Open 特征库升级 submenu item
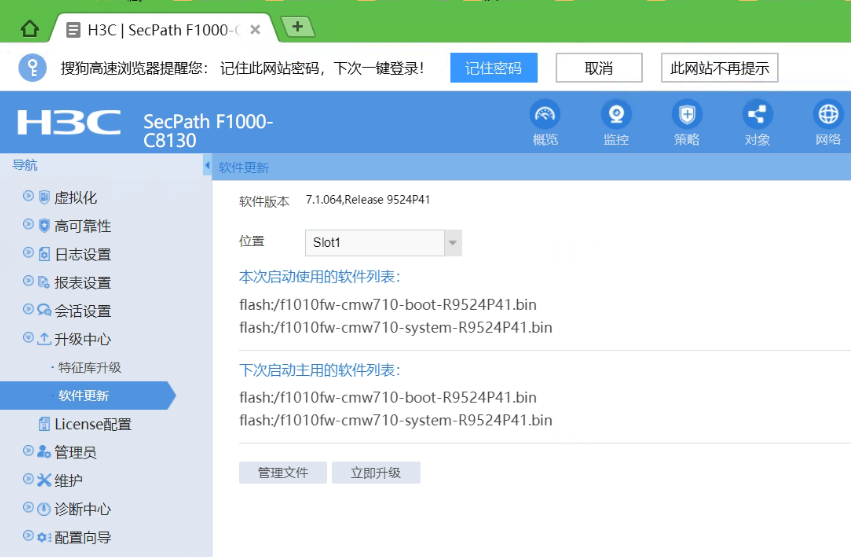The height and width of the screenshot is (557, 851). (x=90, y=368)
